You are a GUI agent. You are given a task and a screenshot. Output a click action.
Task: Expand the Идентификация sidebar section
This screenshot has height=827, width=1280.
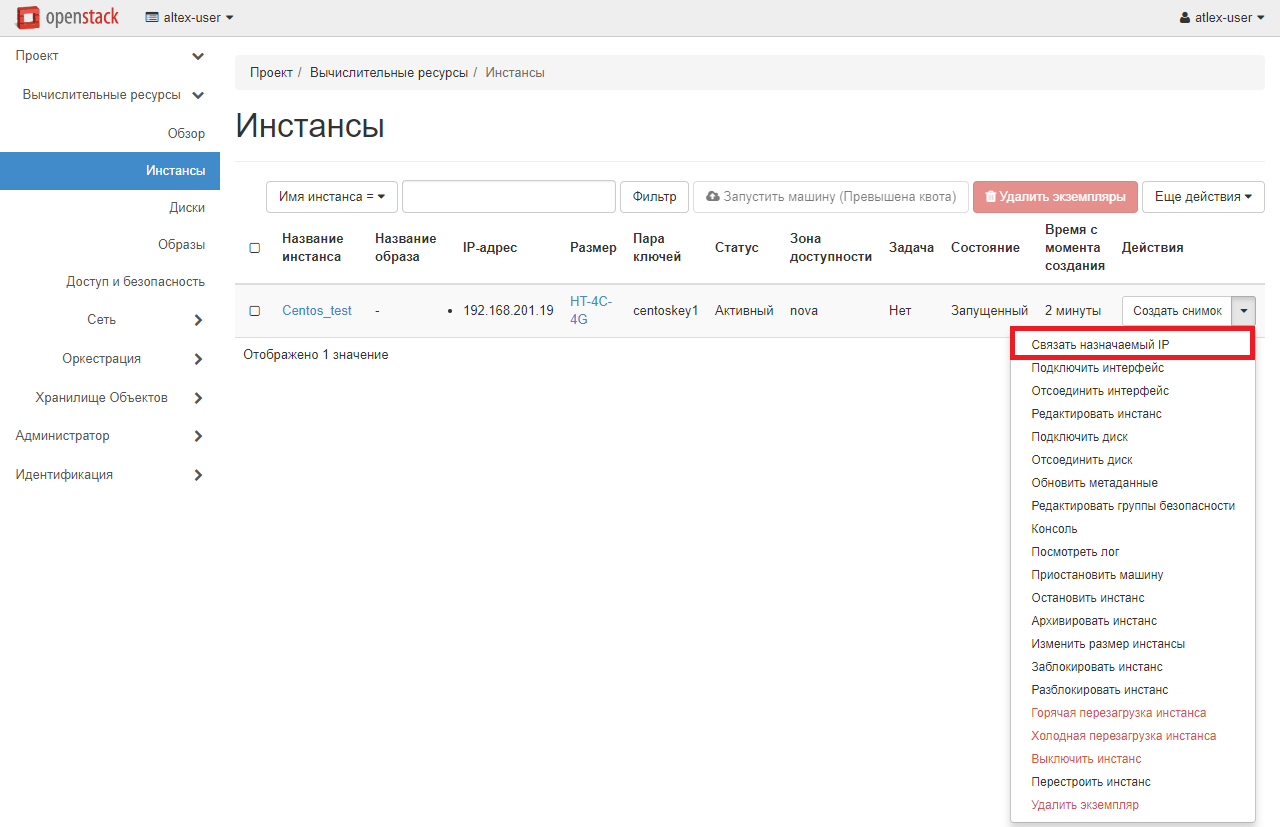(x=198, y=475)
